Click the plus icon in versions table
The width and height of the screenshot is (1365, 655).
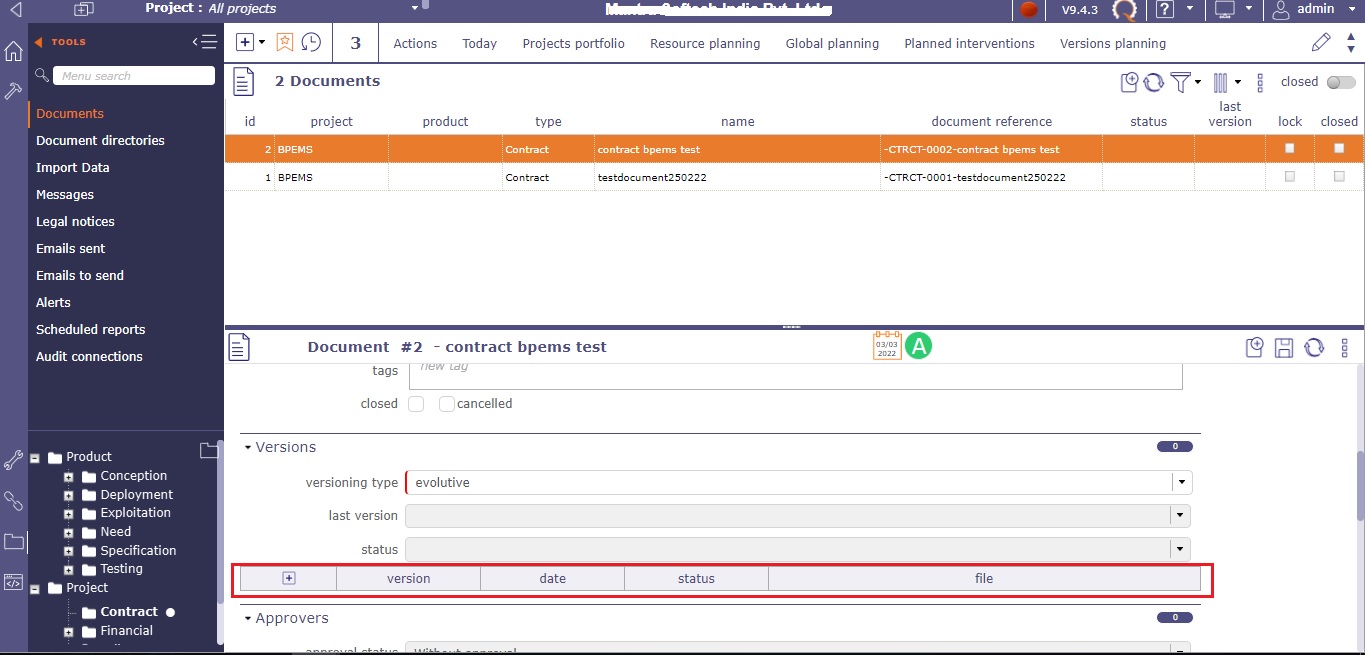tap(289, 578)
